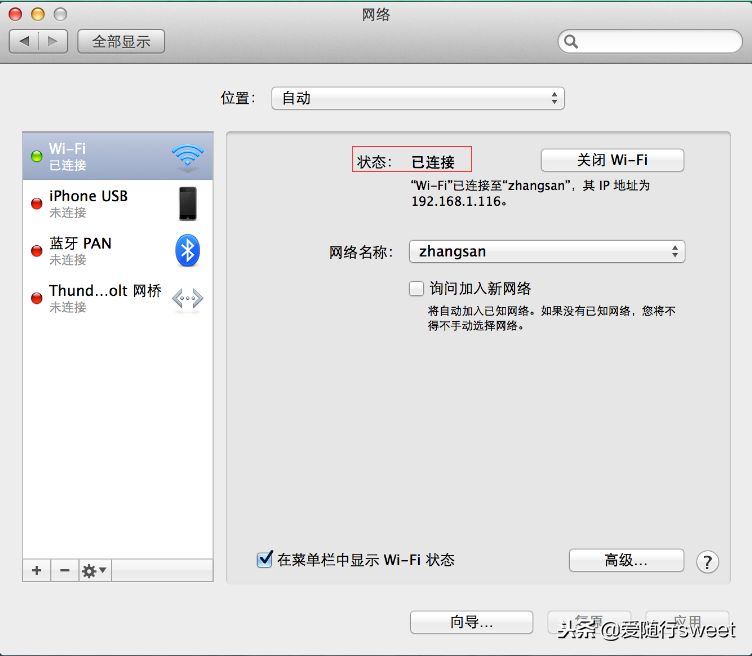Open the 位置 dropdown set to 自动

click(x=418, y=98)
